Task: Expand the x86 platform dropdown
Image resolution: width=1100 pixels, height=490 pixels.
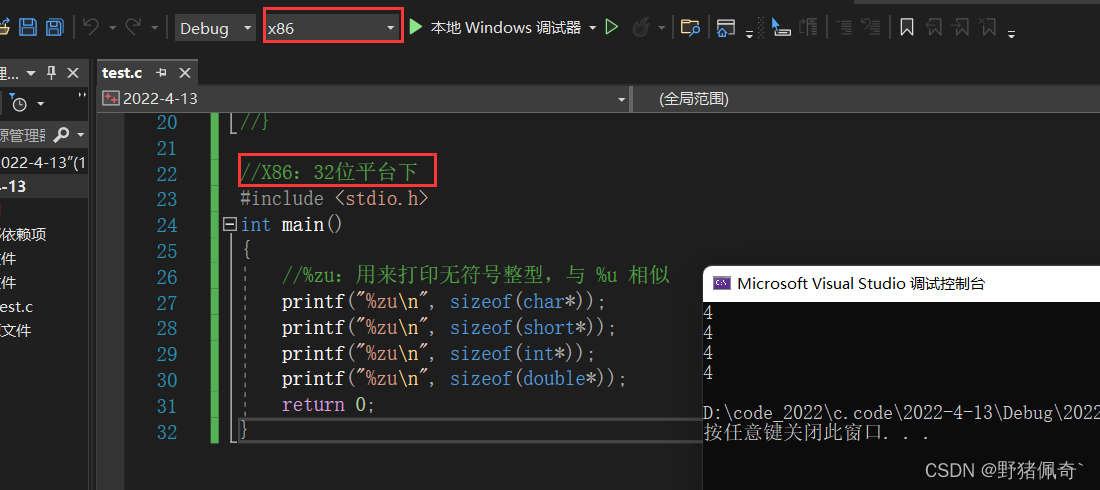Action: pos(390,28)
